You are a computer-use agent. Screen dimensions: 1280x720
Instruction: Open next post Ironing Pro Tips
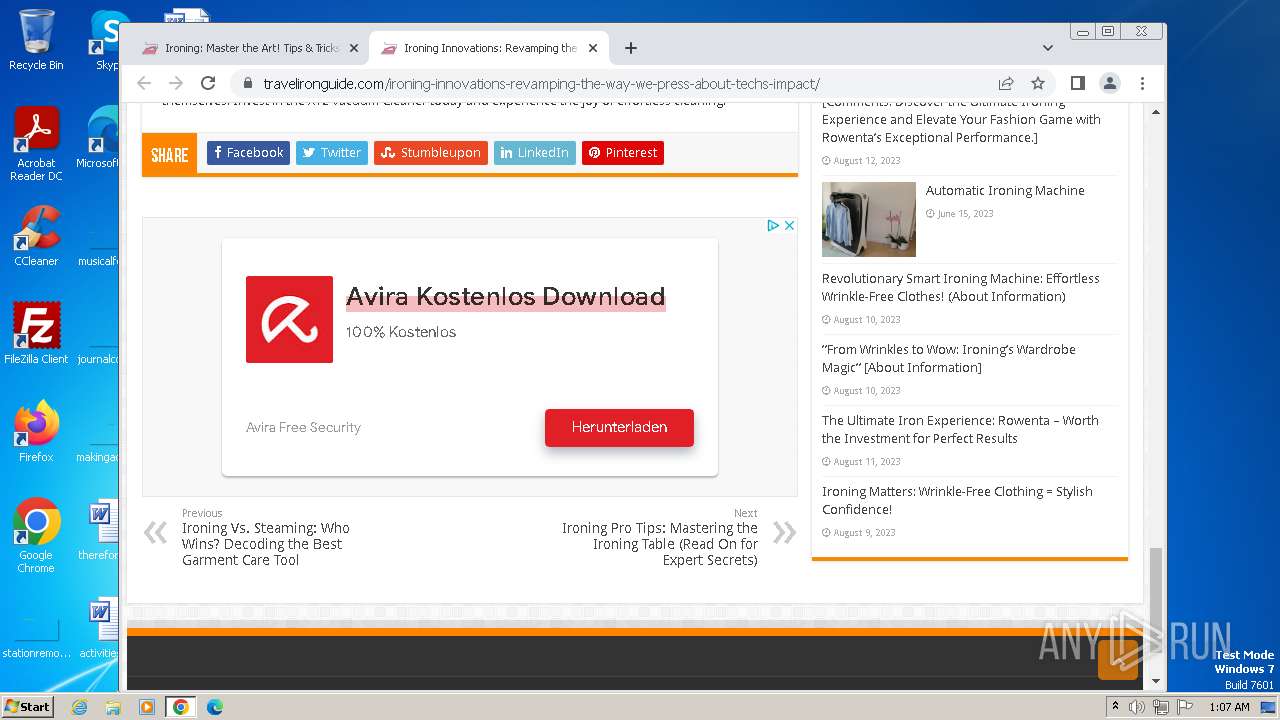659,544
